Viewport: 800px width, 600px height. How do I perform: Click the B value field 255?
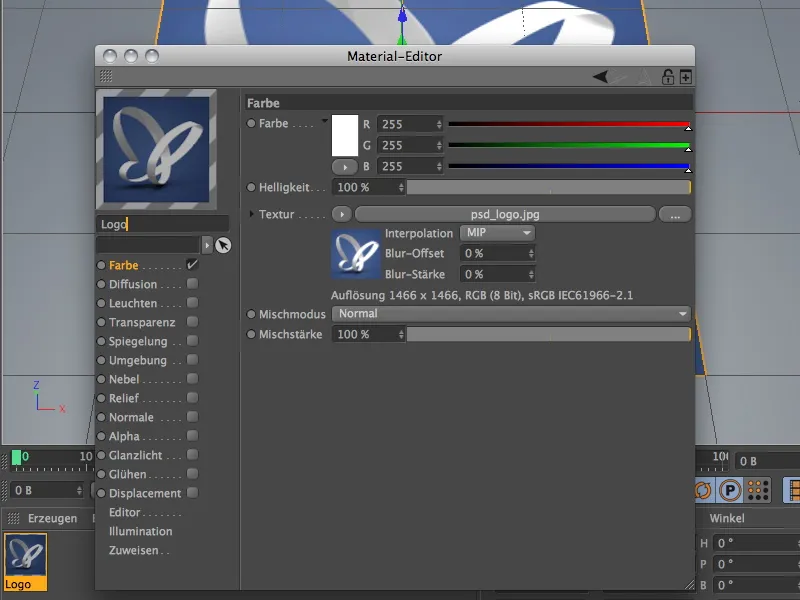[410, 166]
